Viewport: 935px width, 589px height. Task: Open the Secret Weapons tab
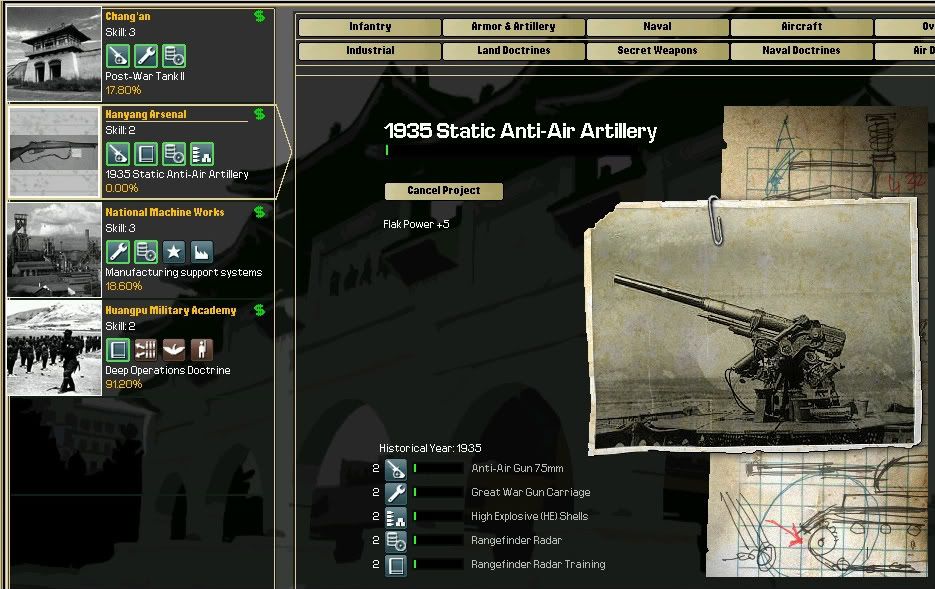point(658,51)
